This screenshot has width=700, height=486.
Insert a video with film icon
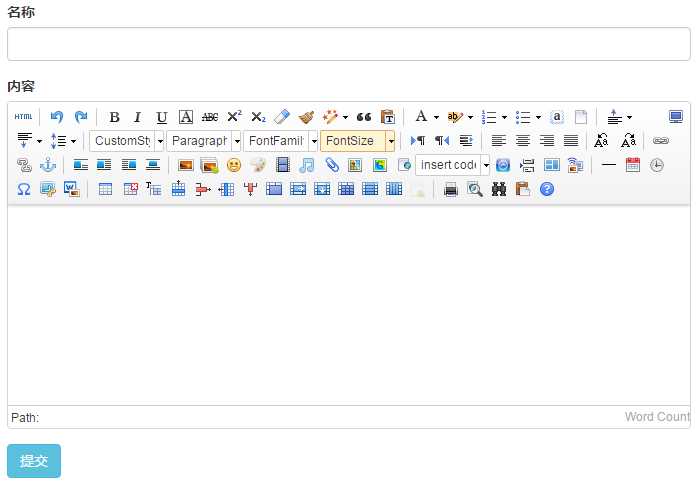pos(283,165)
